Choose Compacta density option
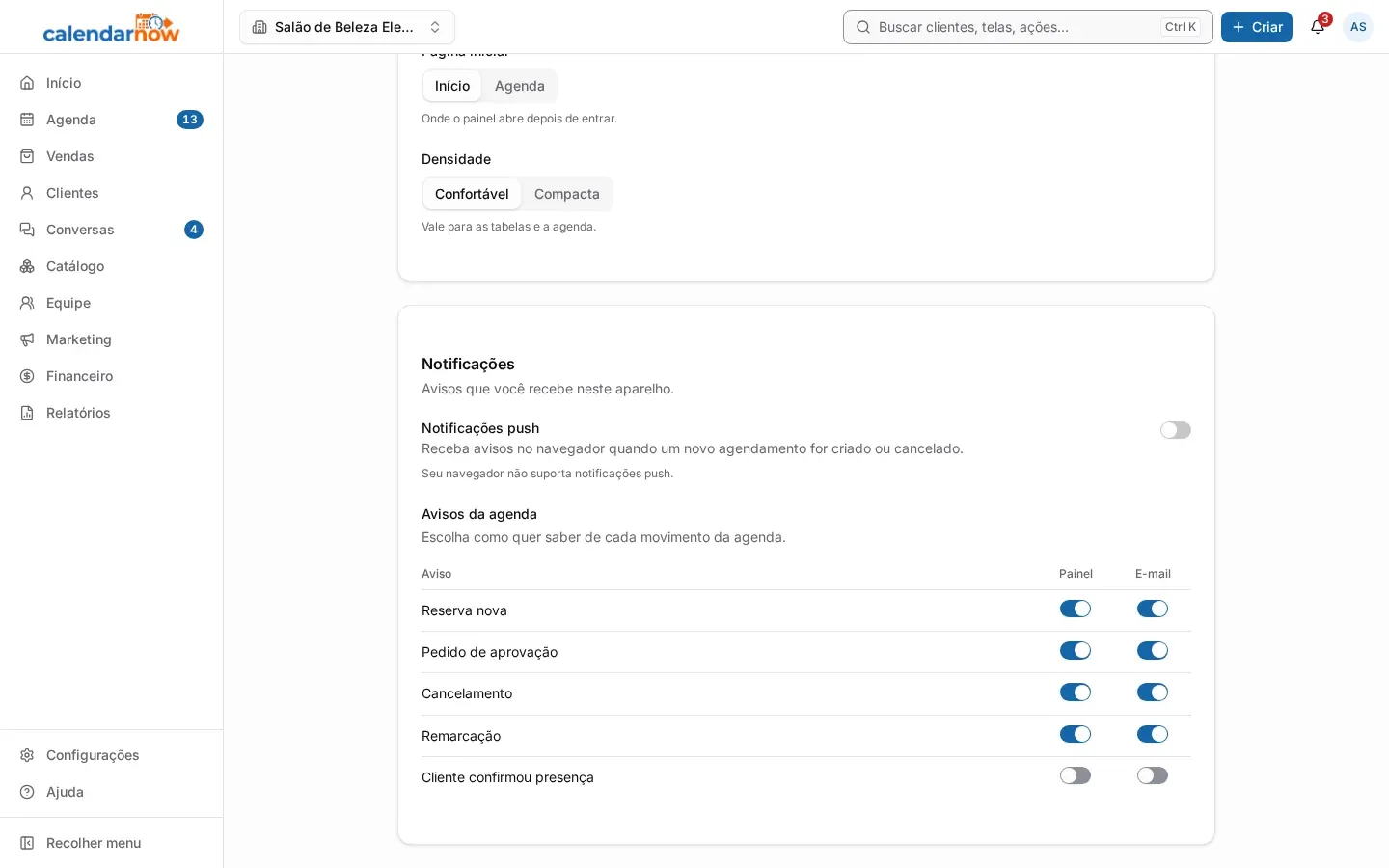Screen dimensions: 1389x868 point(567,194)
